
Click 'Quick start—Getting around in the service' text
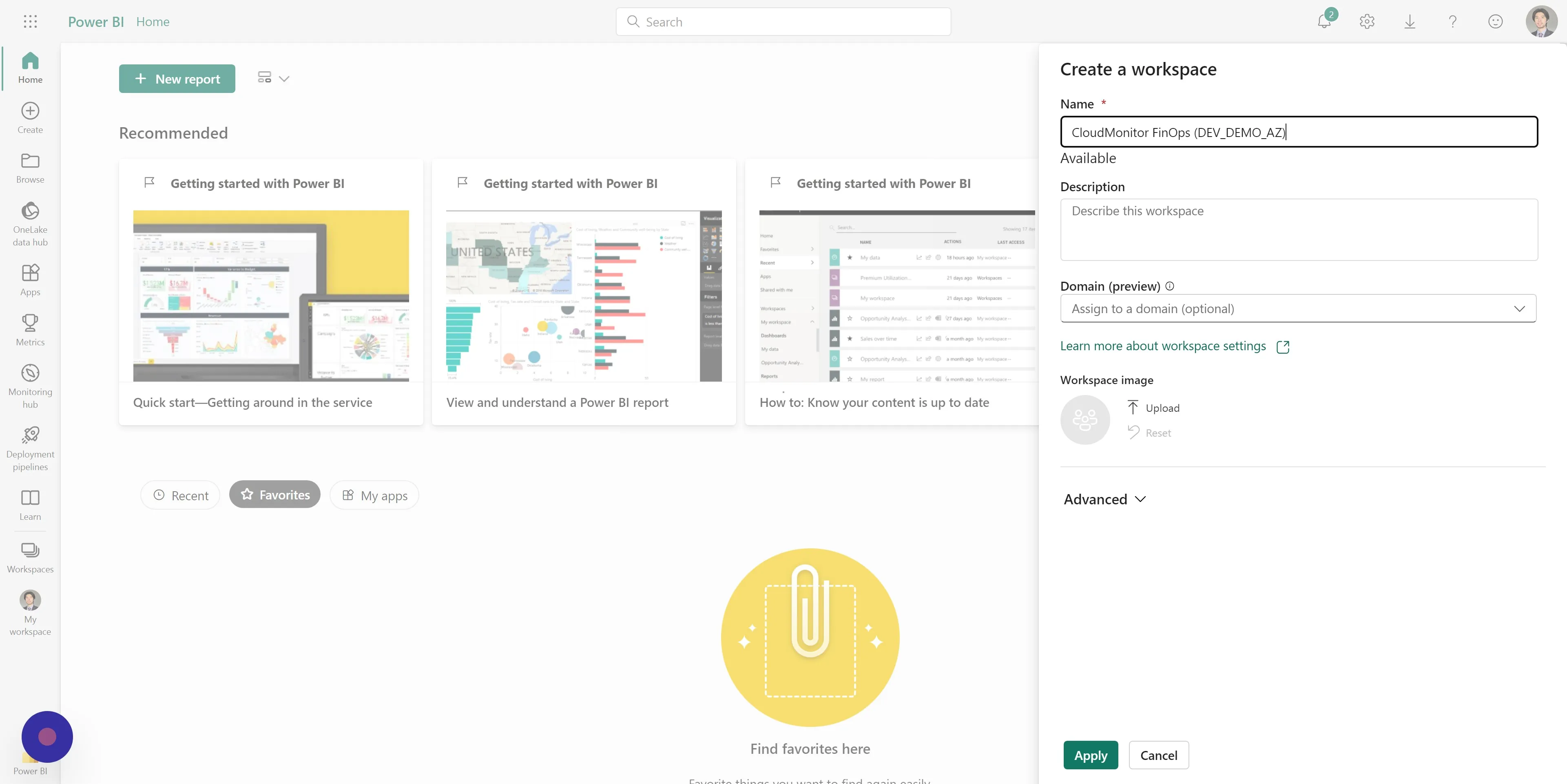(x=252, y=402)
